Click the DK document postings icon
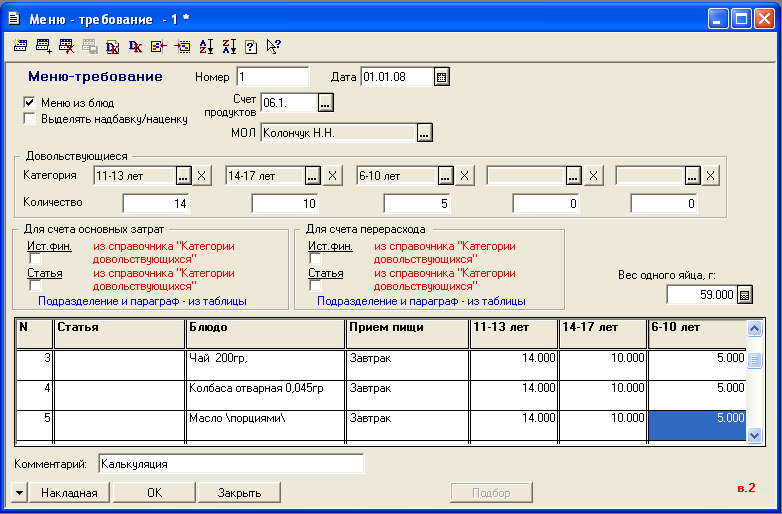782x514 pixels. pyautogui.click(x=113, y=46)
